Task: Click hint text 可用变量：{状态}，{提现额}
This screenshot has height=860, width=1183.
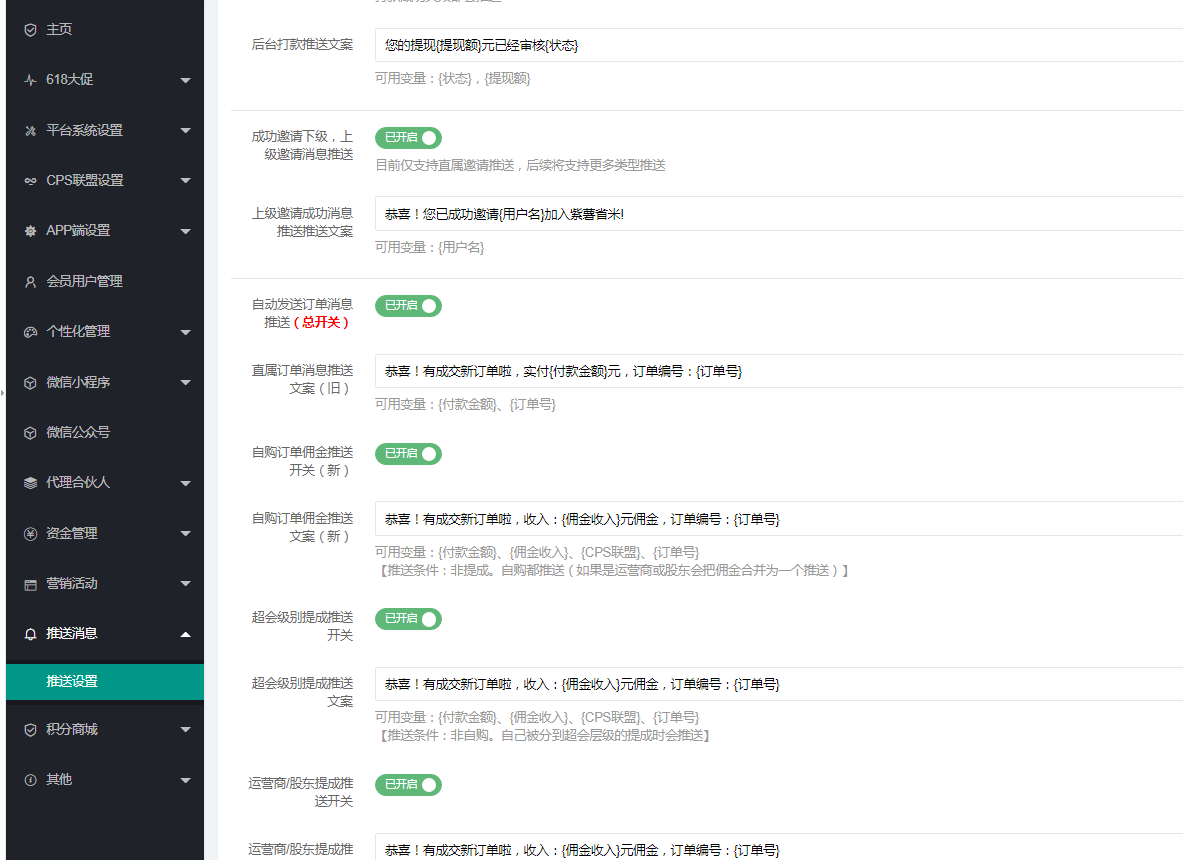Action: pyautogui.click(x=453, y=78)
